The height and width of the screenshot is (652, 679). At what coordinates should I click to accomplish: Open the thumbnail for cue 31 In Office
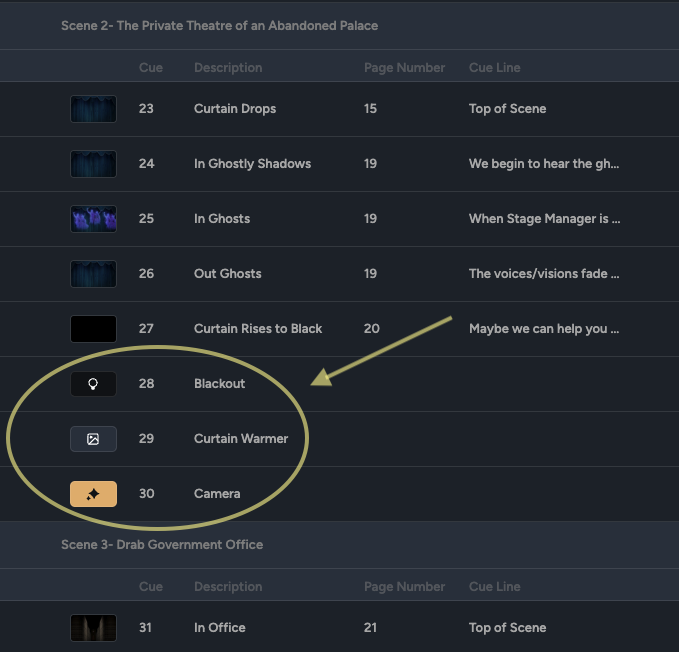pos(93,628)
